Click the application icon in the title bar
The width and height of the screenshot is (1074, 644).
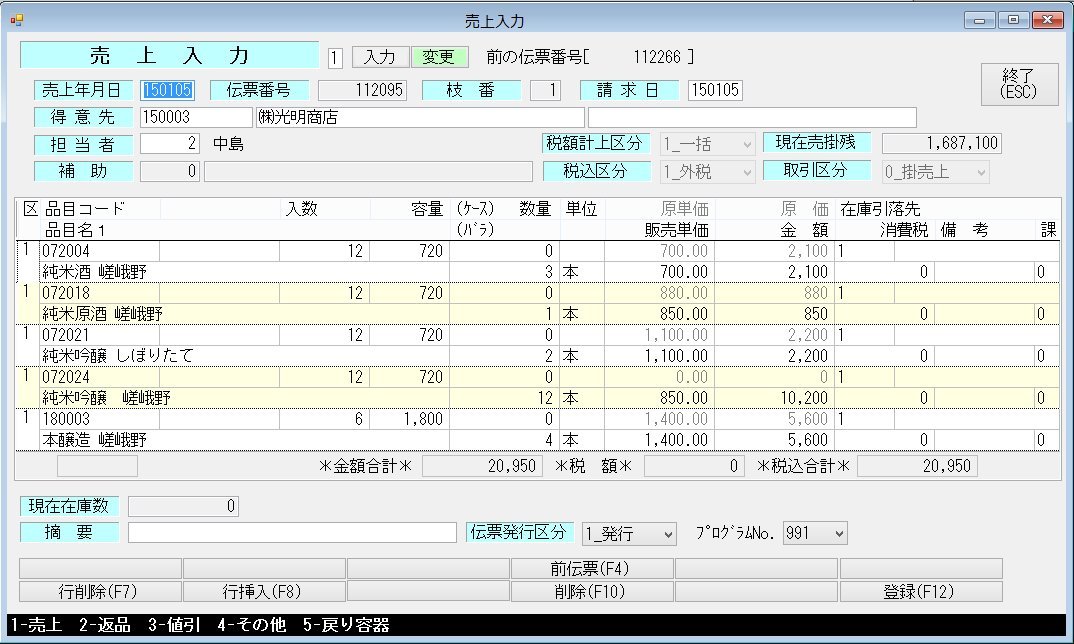(x=16, y=18)
